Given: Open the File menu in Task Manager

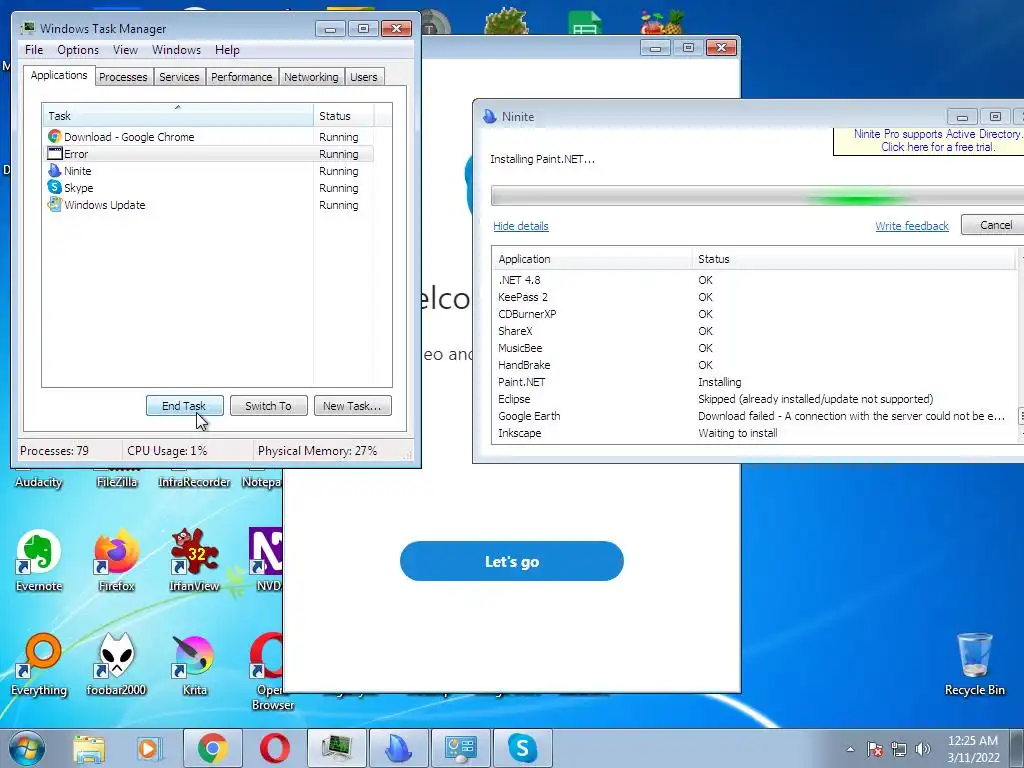Looking at the screenshot, I should pos(34,50).
